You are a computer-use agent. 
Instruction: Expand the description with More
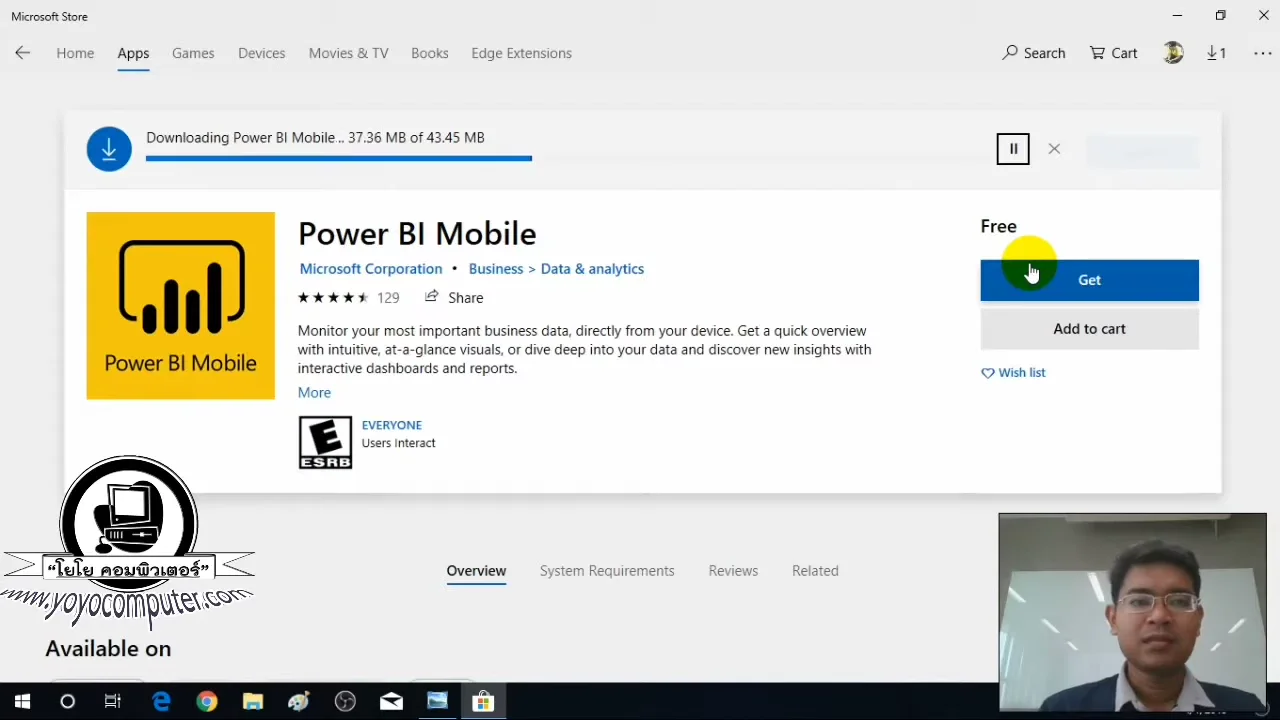[314, 392]
